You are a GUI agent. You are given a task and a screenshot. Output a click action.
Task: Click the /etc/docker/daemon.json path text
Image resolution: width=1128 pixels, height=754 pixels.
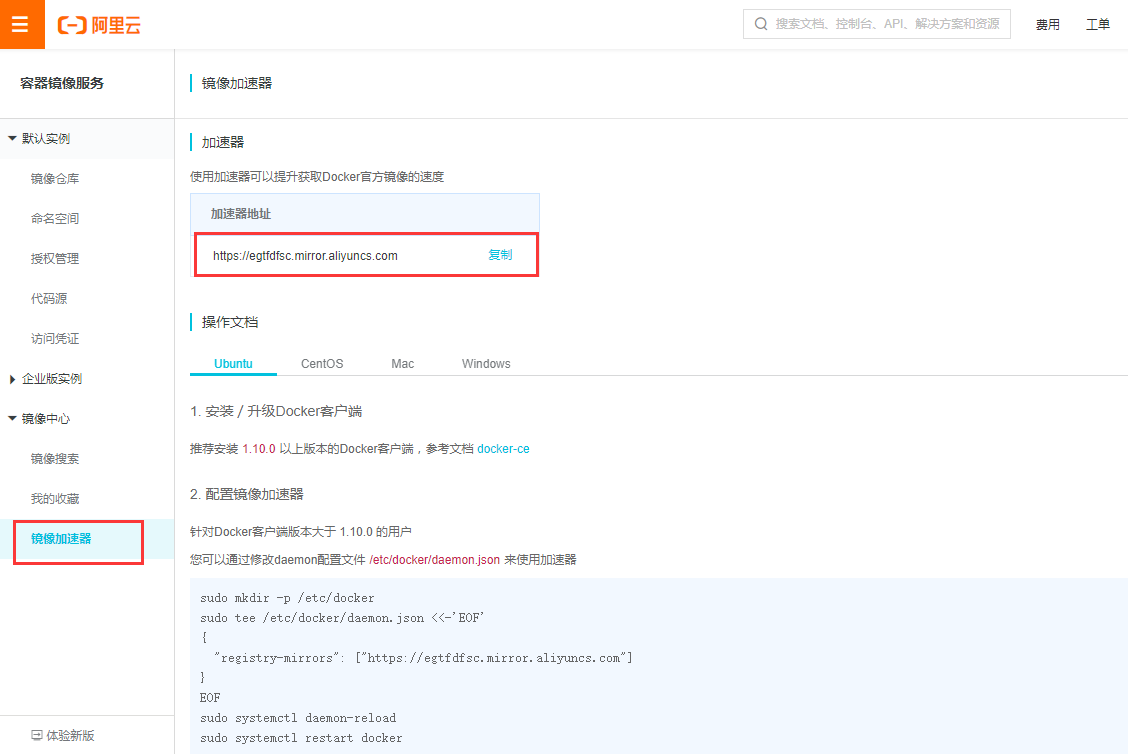(435, 559)
